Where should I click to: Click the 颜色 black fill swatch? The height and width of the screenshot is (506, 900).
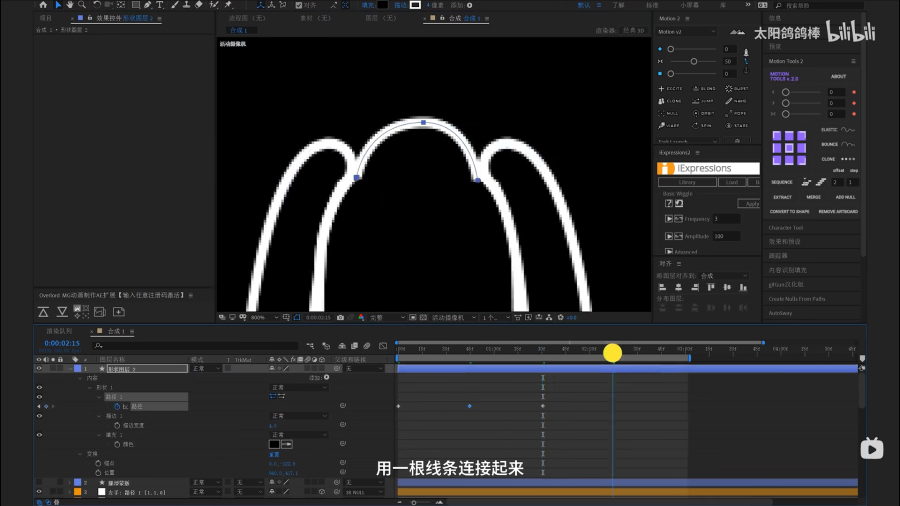coord(274,444)
